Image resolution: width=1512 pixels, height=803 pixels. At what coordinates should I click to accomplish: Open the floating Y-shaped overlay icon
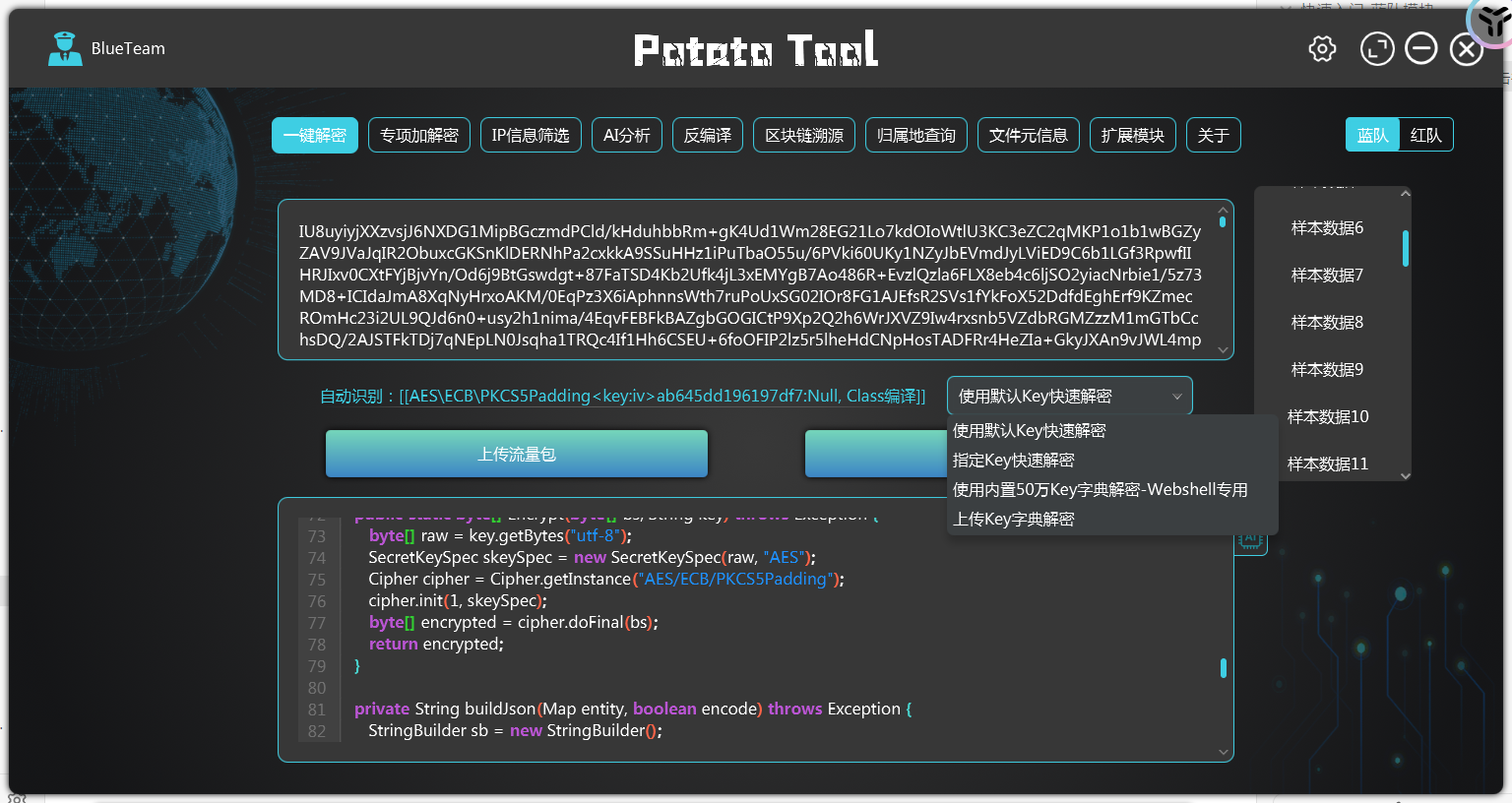pyautogui.click(x=1491, y=19)
